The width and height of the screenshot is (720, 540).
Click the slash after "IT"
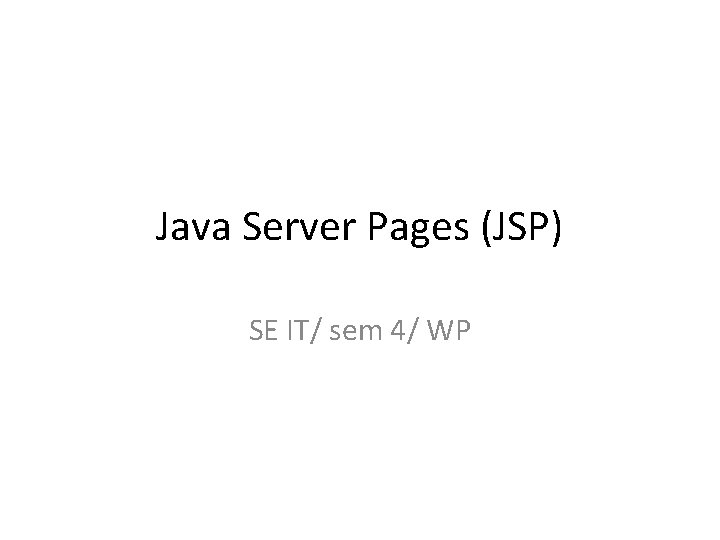(314, 331)
